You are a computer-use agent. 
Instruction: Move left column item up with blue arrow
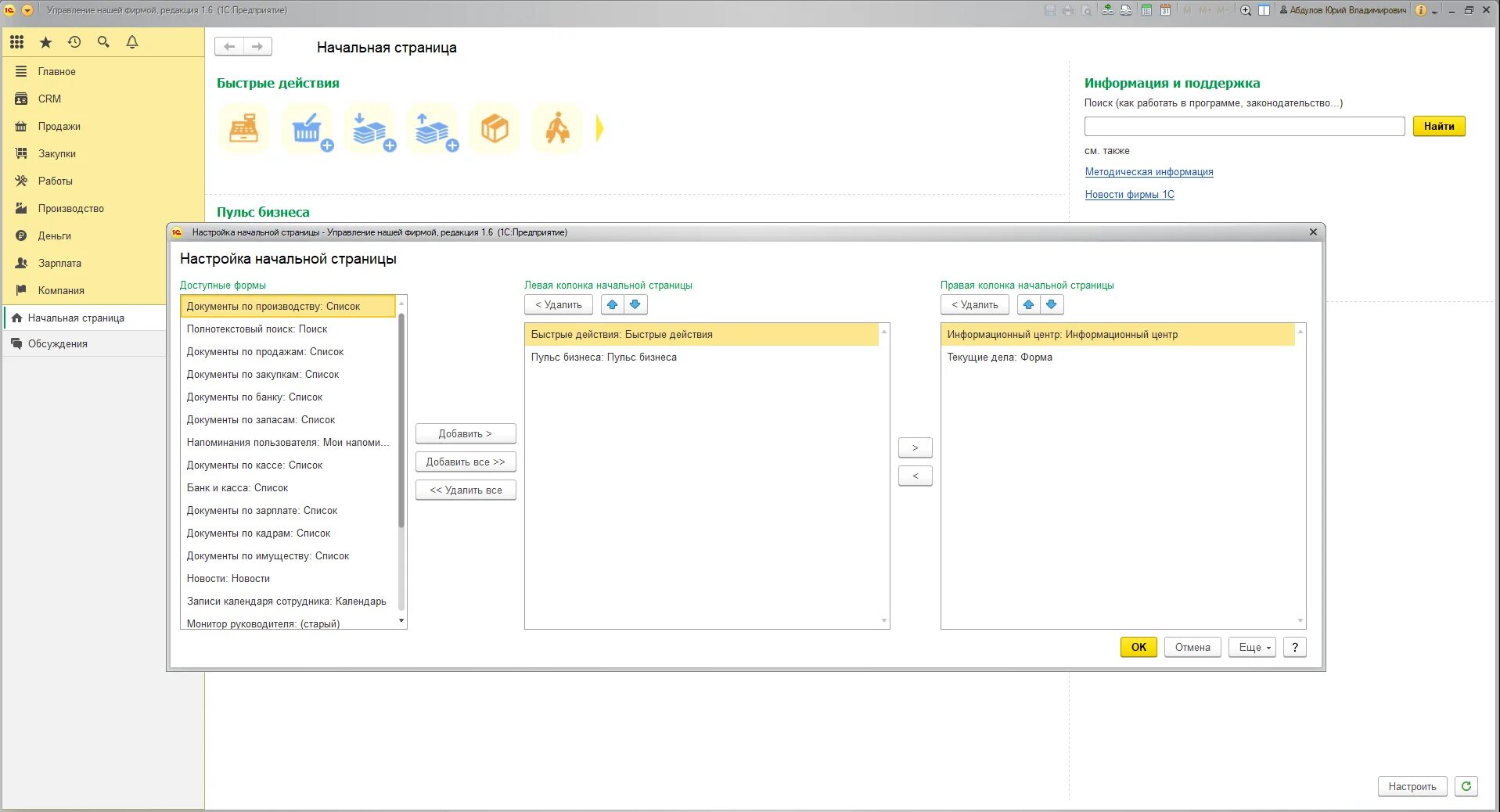click(x=613, y=304)
